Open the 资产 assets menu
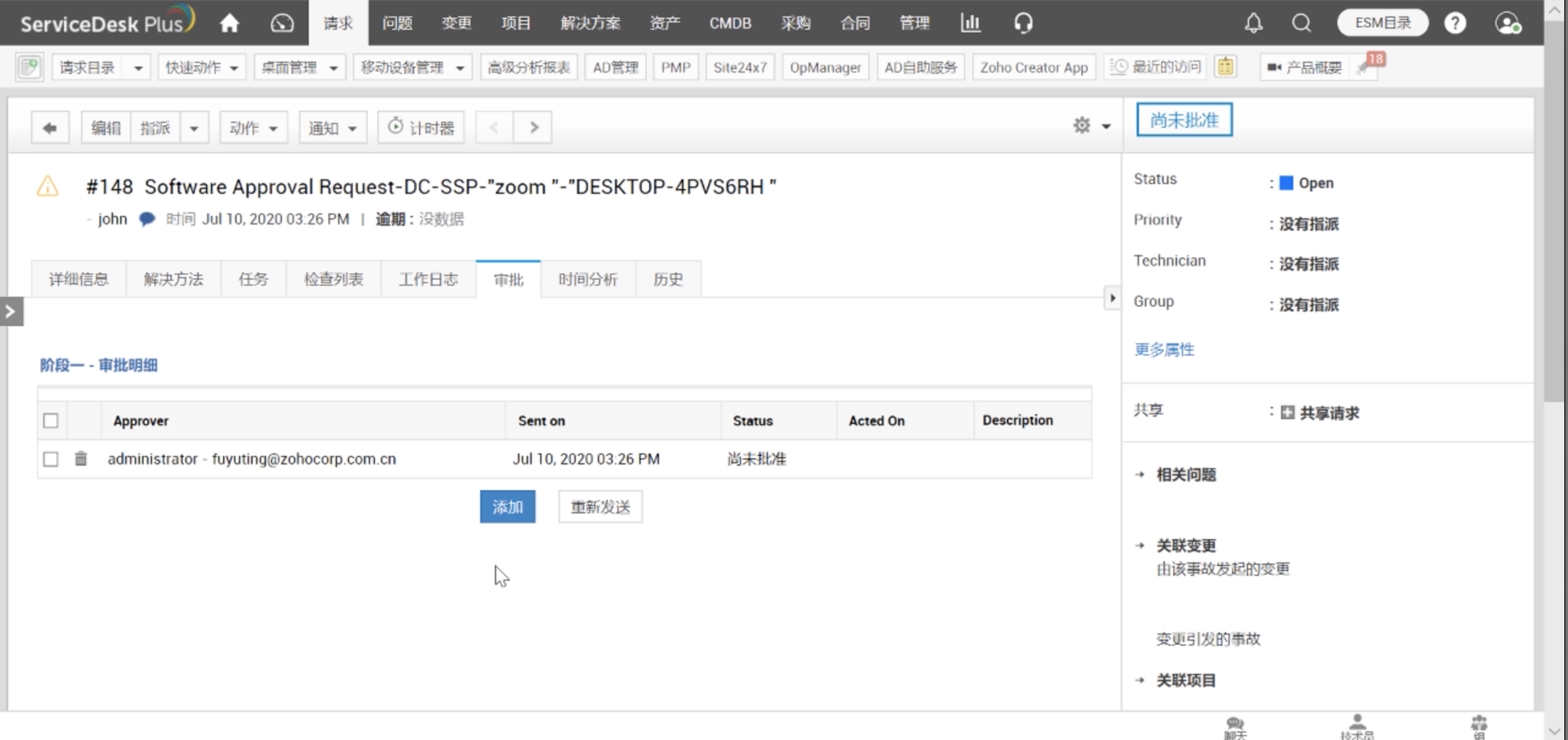This screenshot has width=1568, height=740. point(664,23)
